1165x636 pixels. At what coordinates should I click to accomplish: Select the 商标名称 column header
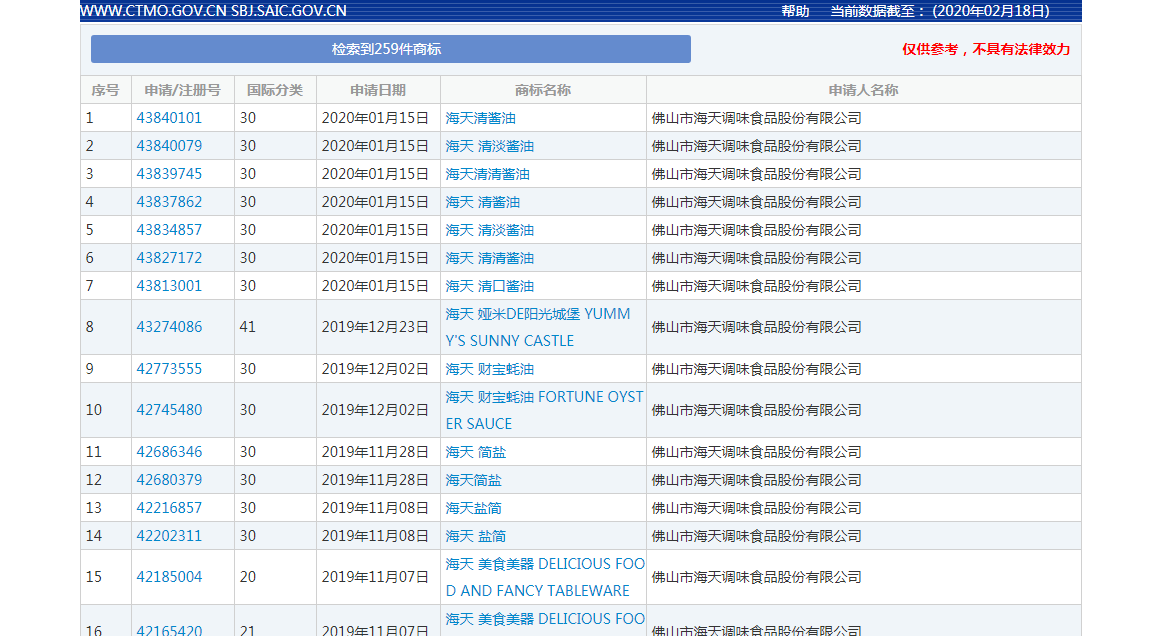point(544,89)
